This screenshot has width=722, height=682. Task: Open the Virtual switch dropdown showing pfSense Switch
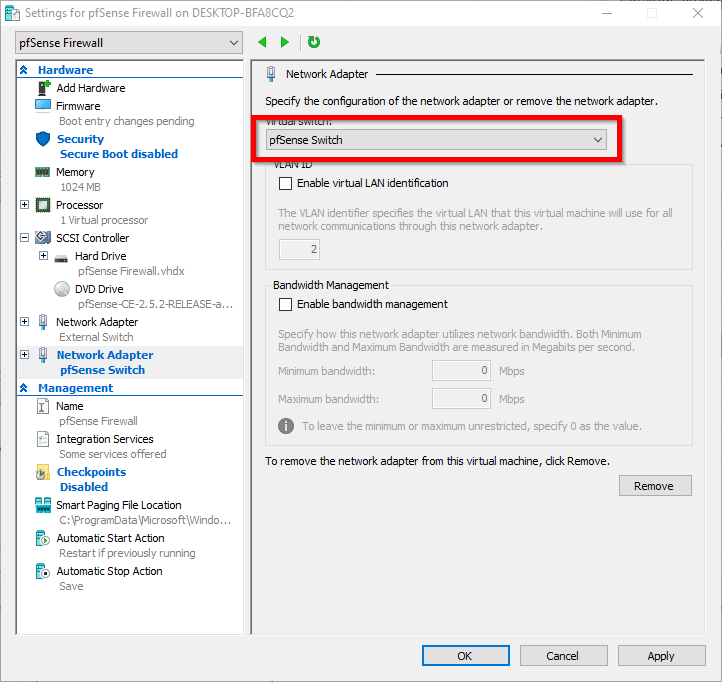436,140
